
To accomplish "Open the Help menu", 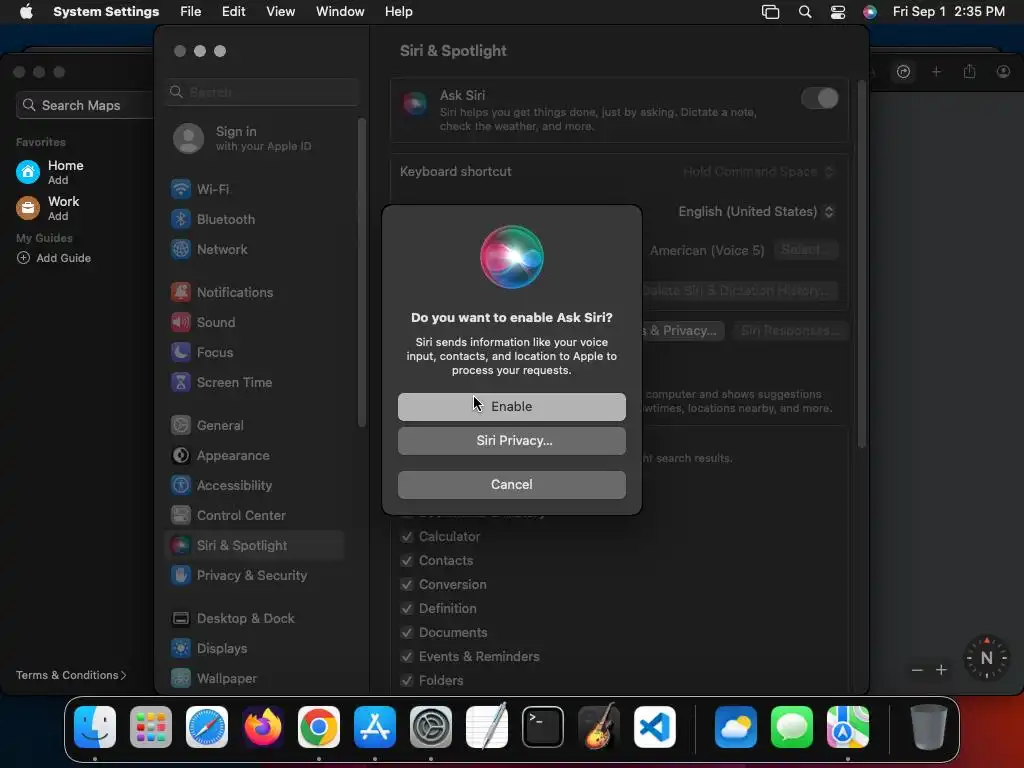I will pos(398,12).
